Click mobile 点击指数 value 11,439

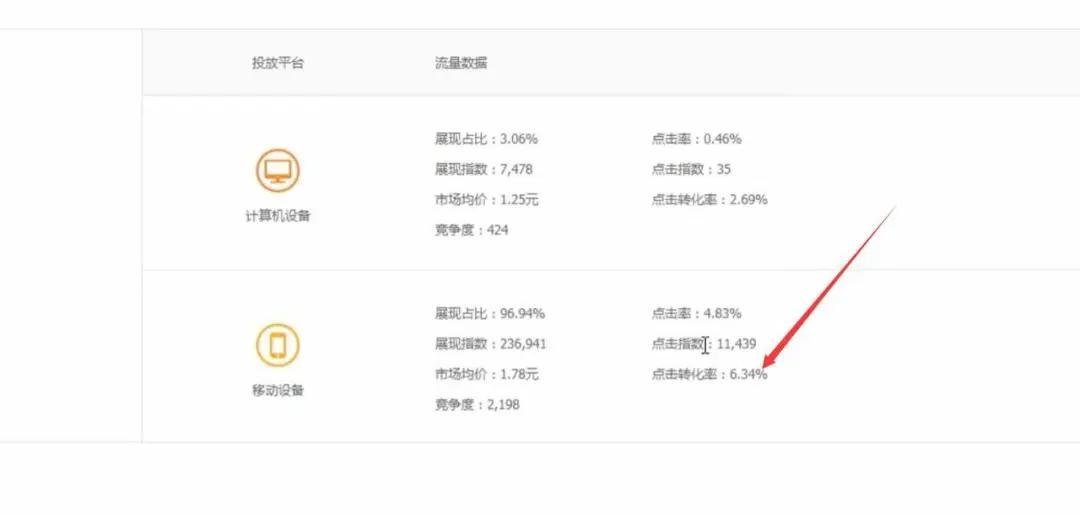[737, 344]
